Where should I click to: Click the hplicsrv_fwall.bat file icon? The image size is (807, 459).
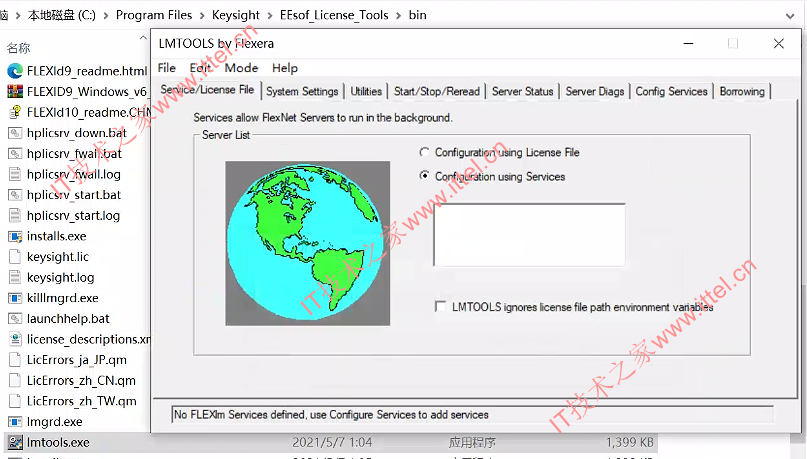pos(15,153)
